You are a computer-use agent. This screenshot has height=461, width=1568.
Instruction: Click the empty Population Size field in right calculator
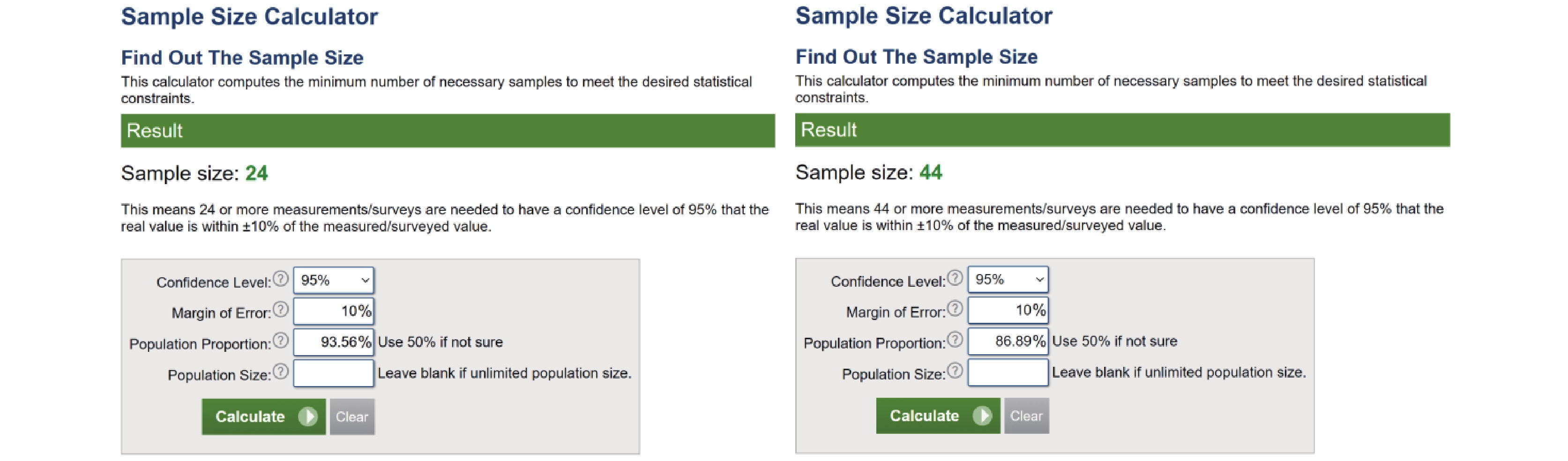(1008, 372)
